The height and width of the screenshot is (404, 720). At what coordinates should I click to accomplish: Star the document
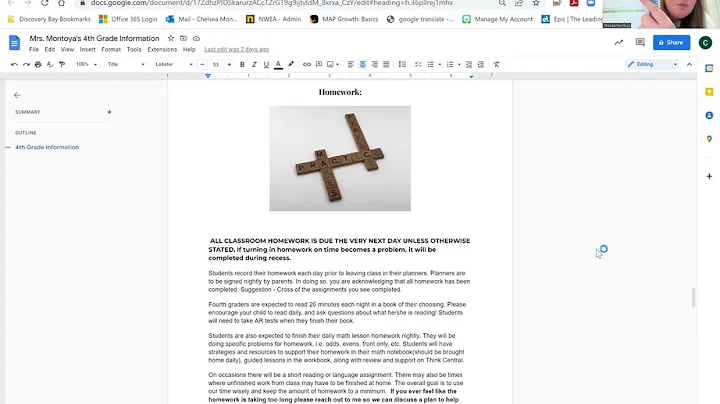171,38
